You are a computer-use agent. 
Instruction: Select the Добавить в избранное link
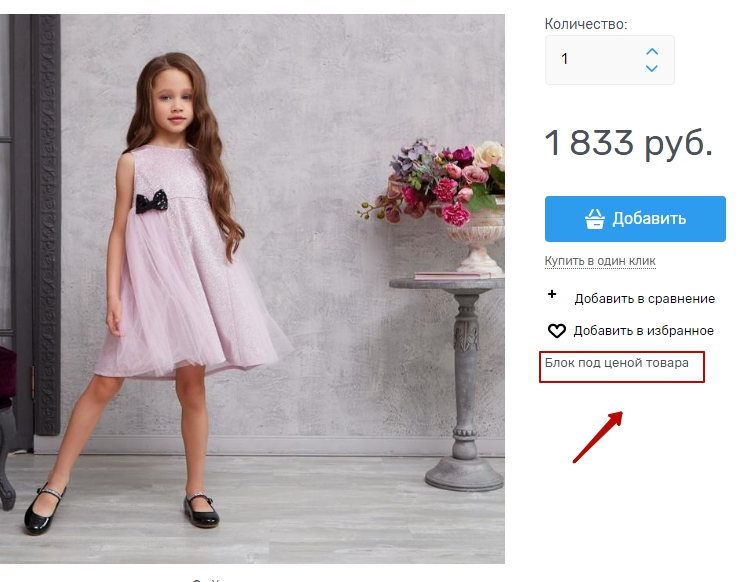point(643,331)
